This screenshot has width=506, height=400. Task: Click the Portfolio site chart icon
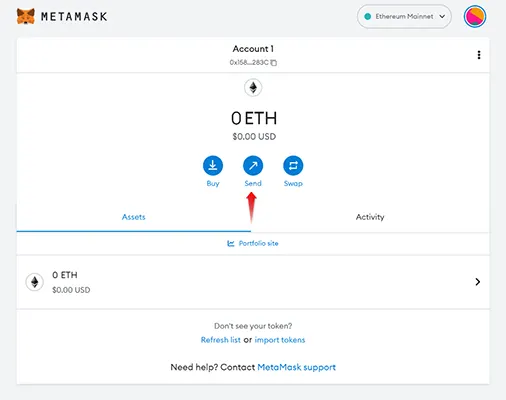(231, 244)
